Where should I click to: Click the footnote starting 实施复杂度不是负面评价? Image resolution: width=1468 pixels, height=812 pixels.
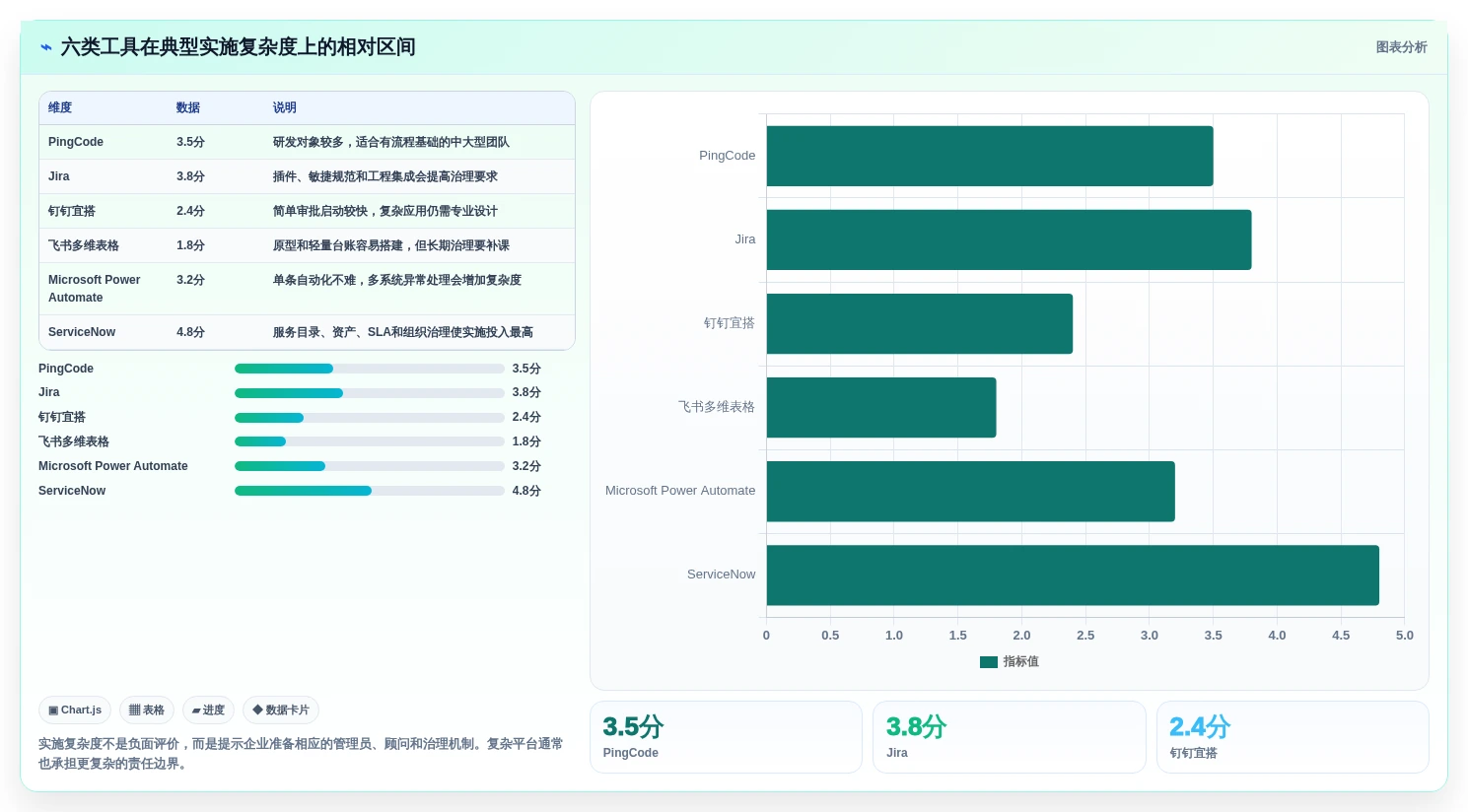[301, 754]
